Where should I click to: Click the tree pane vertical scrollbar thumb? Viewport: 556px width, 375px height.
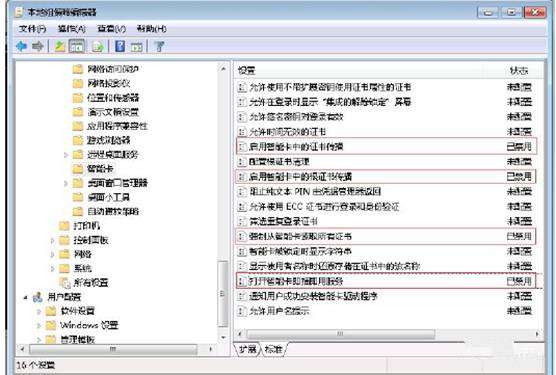click(223, 294)
